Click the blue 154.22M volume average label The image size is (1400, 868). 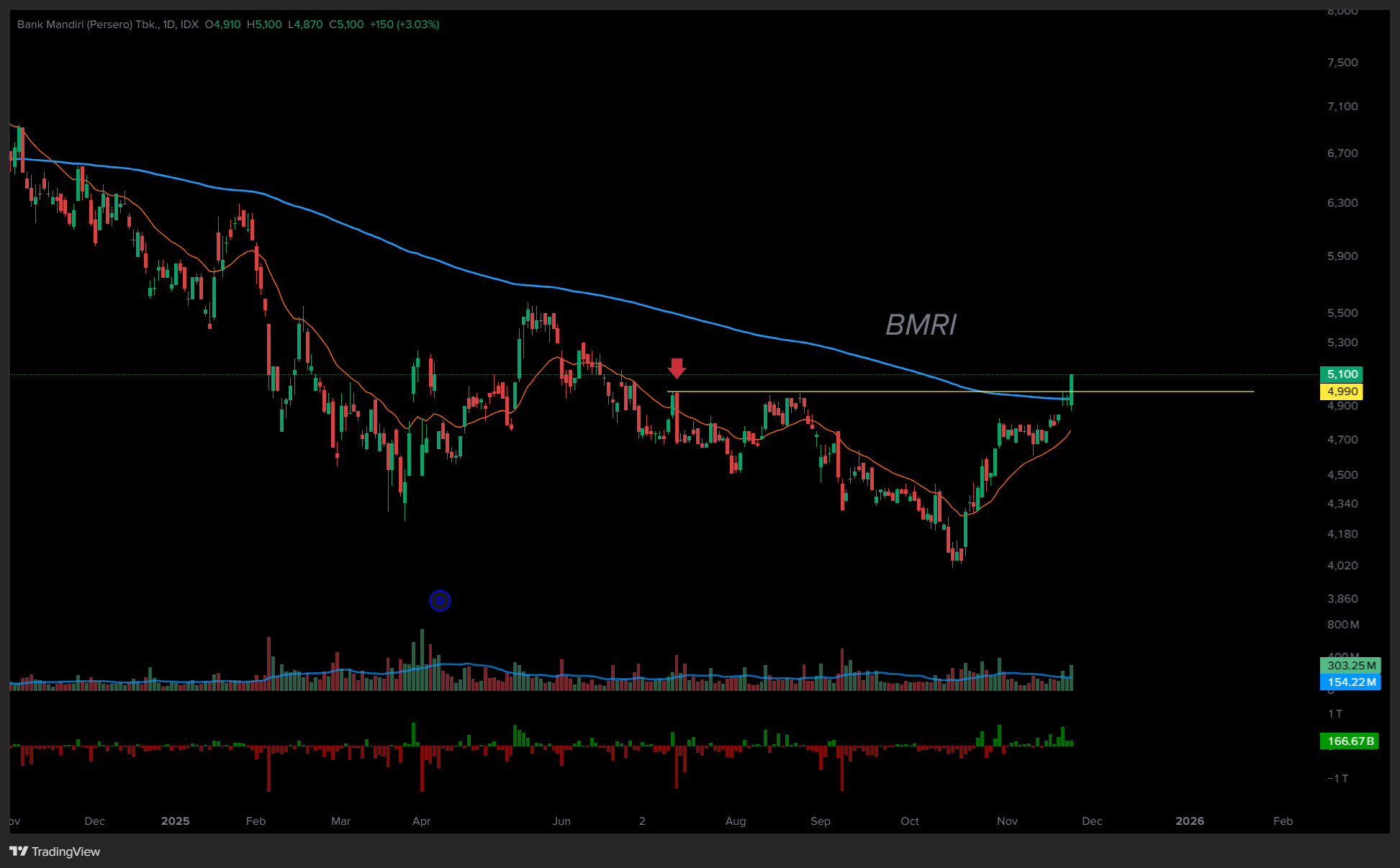[1350, 682]
